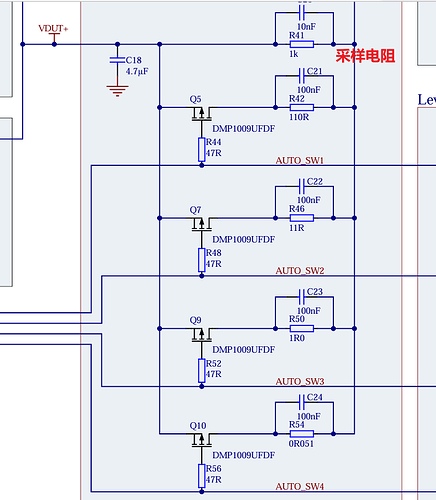Select resistor R42 110R symbol
The height and width of the screenshot is (500, 436).
[x=302, y=107]
